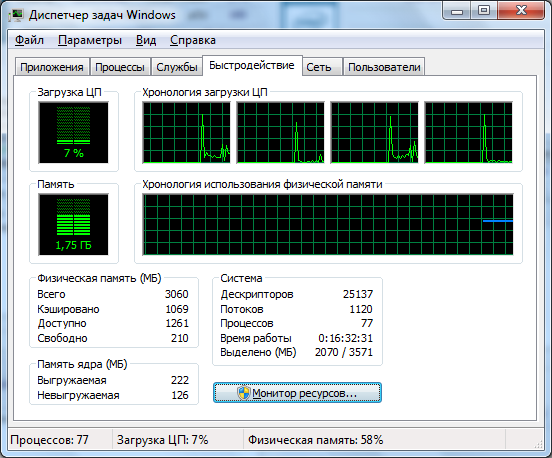552x458 pixels.
Task: Click the Выделено value 2070 / 3571
Action: pyautogui.click(x=344, y=352)
